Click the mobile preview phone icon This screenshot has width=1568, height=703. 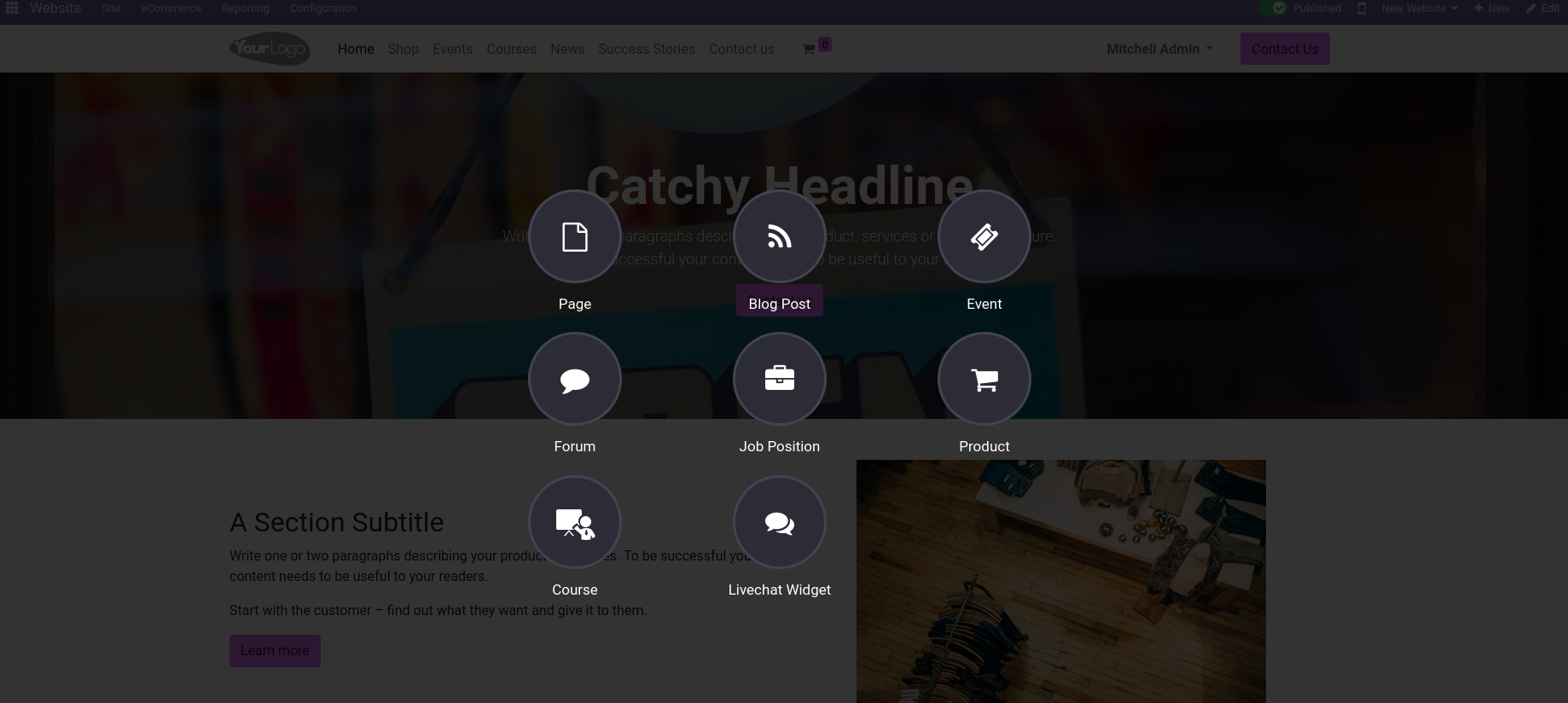[x=1362, y=9]
